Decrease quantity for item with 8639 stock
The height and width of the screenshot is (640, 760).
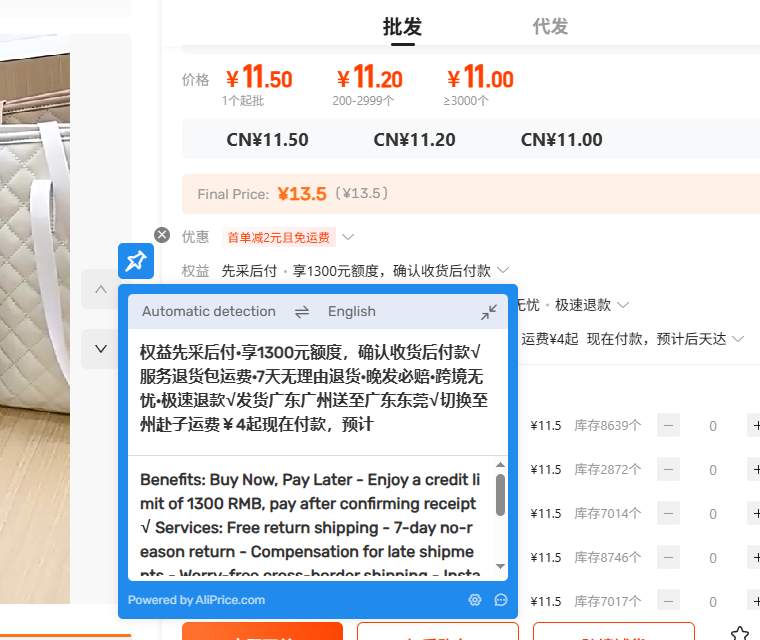668,426
